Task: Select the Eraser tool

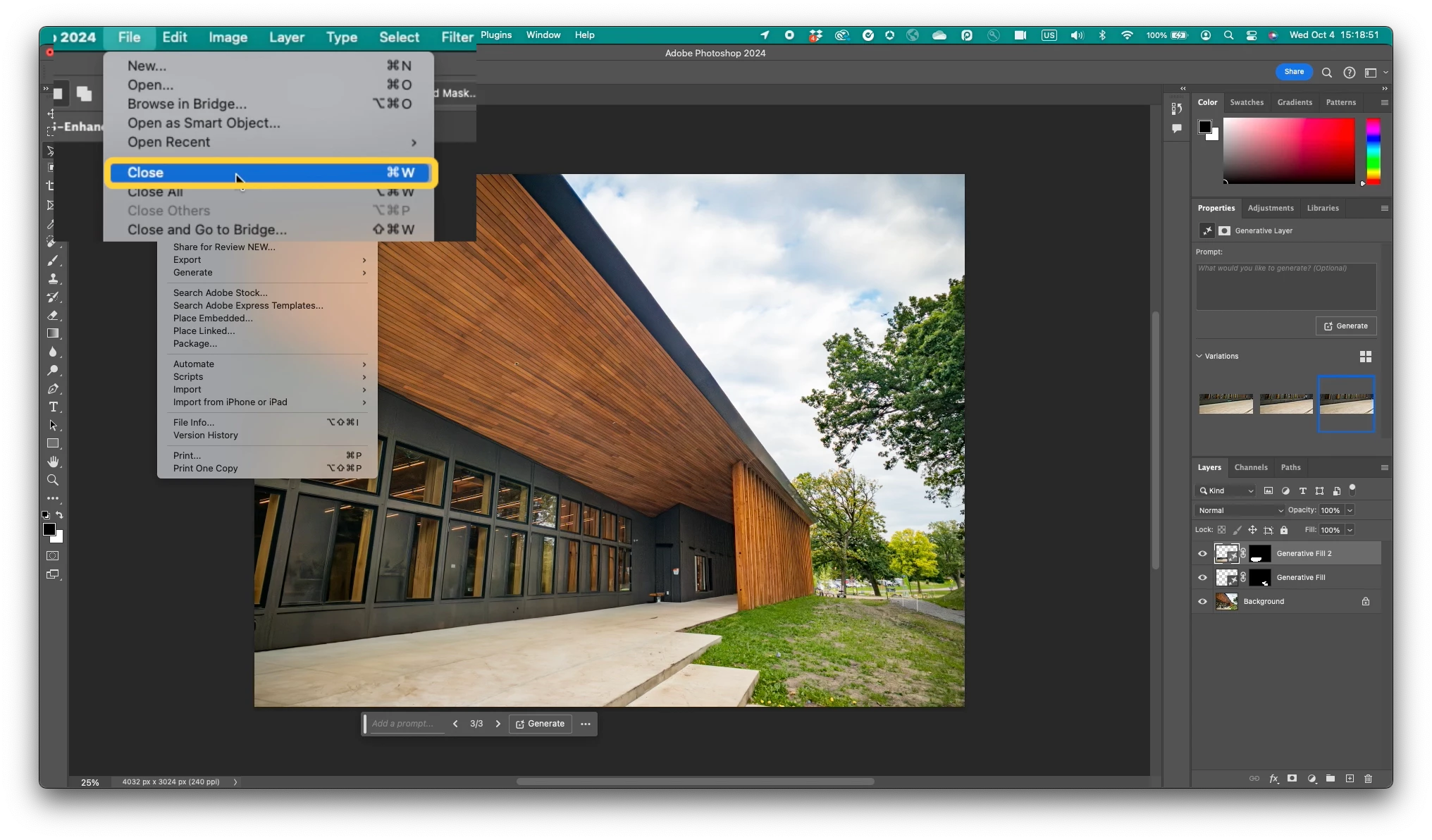Action: click(53, 316)
